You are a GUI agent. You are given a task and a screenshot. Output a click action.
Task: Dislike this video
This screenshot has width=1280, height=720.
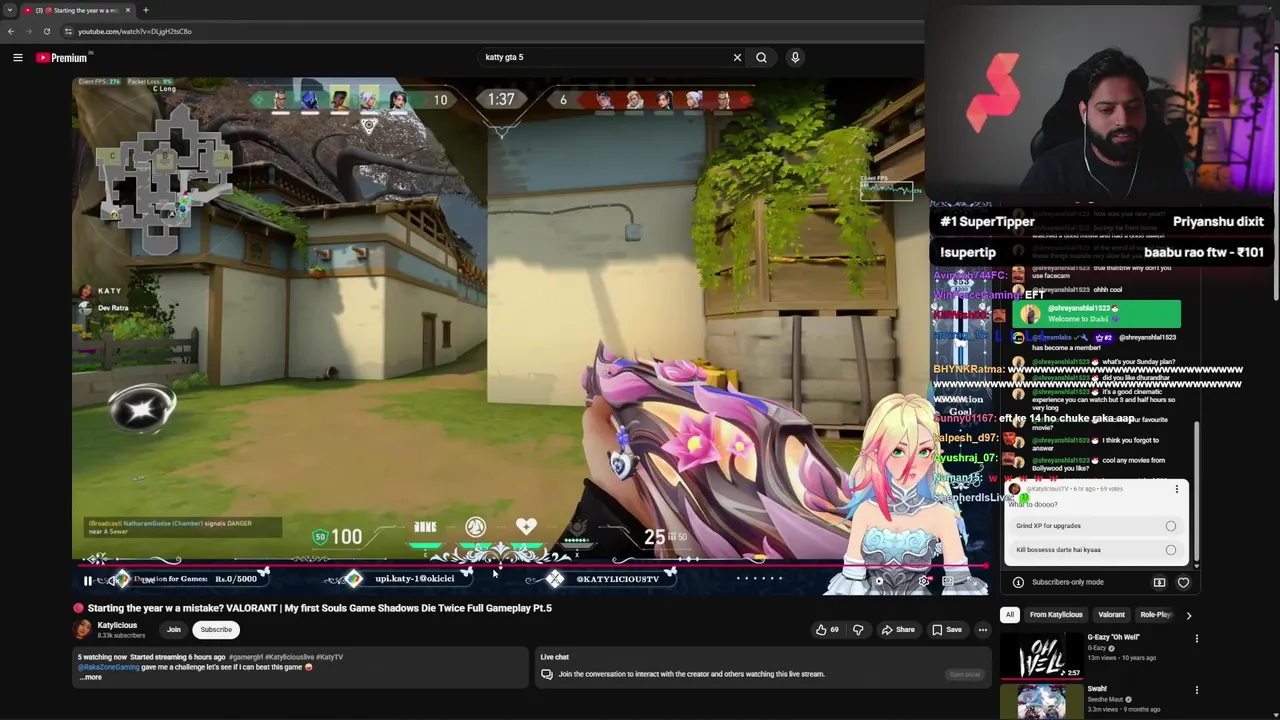(858, 630)
